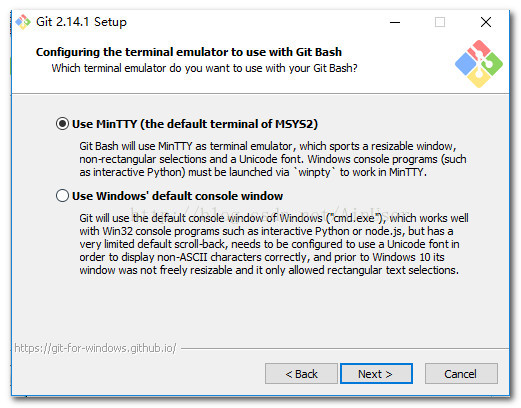Click the 'Use MinTTY (the default terminal of MSYS2)' label

[x=195, y=124]
